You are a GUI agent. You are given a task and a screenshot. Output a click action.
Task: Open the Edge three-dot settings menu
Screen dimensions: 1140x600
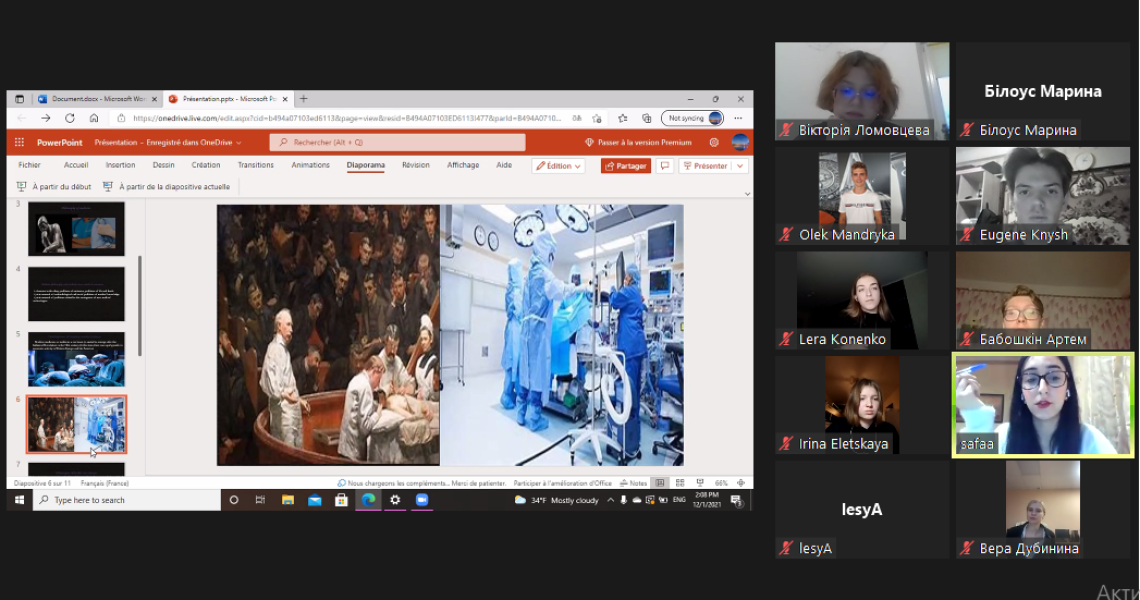pyautogui.click(x=738, y=118)
